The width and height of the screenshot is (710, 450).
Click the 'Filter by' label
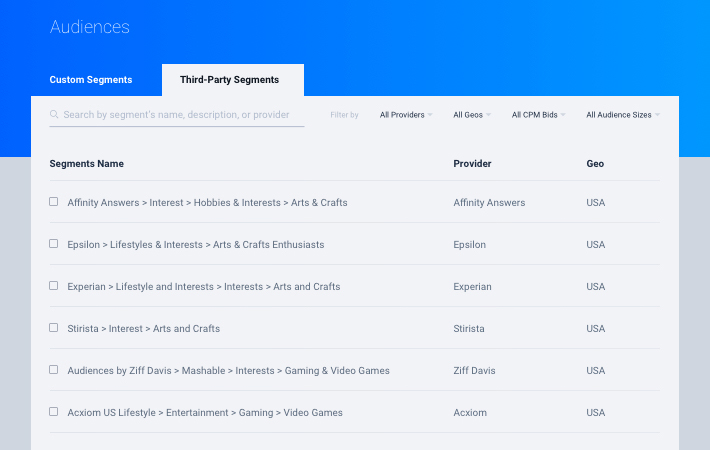click(344, 115)
